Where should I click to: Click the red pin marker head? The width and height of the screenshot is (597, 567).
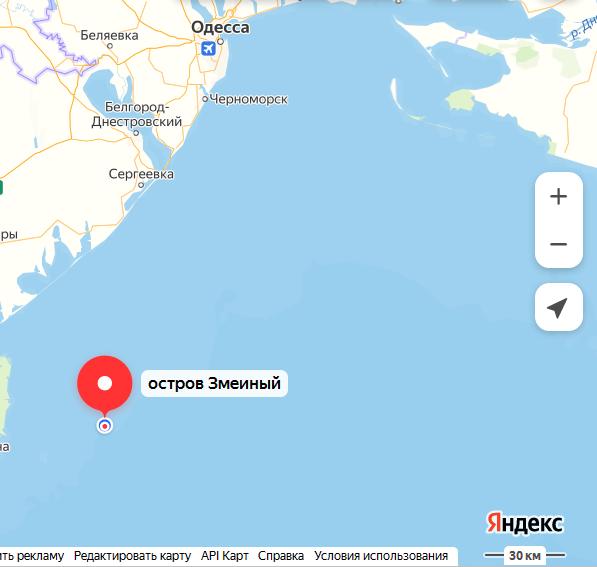105,383
